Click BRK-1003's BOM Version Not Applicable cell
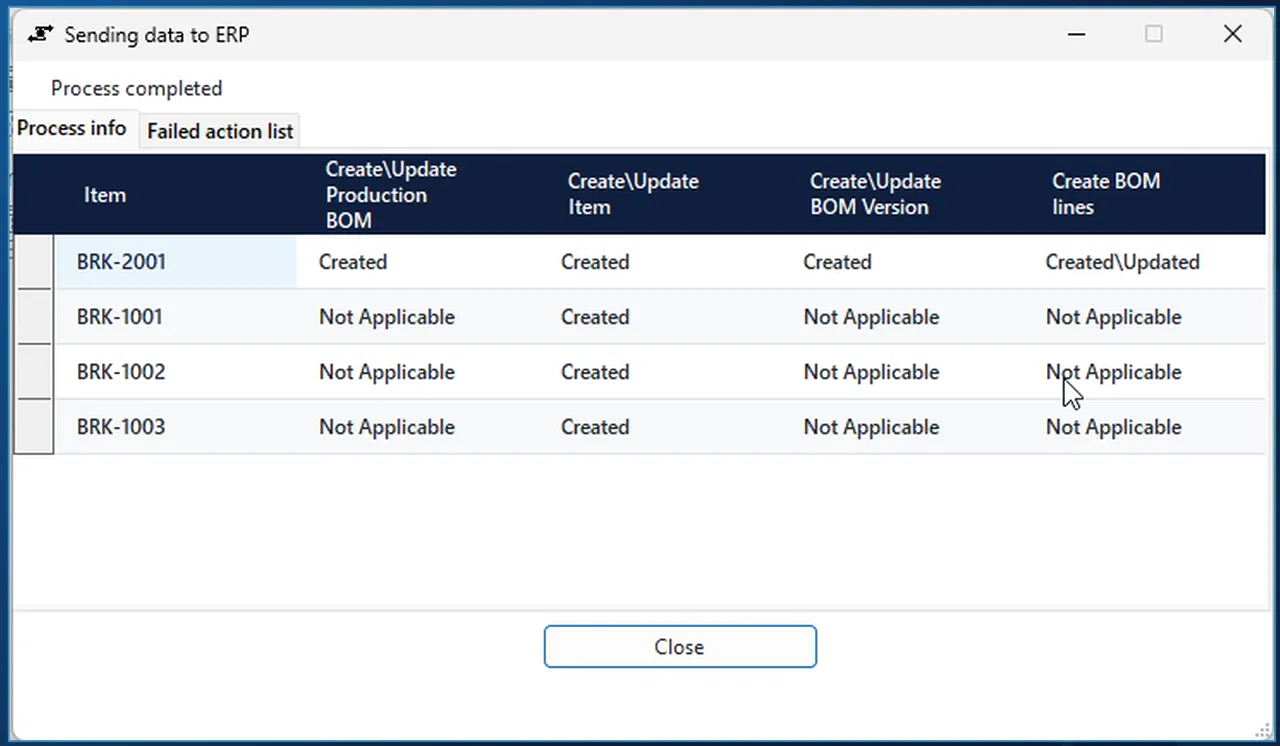This screenshot has width=1280, height=746. pos(902,427)
